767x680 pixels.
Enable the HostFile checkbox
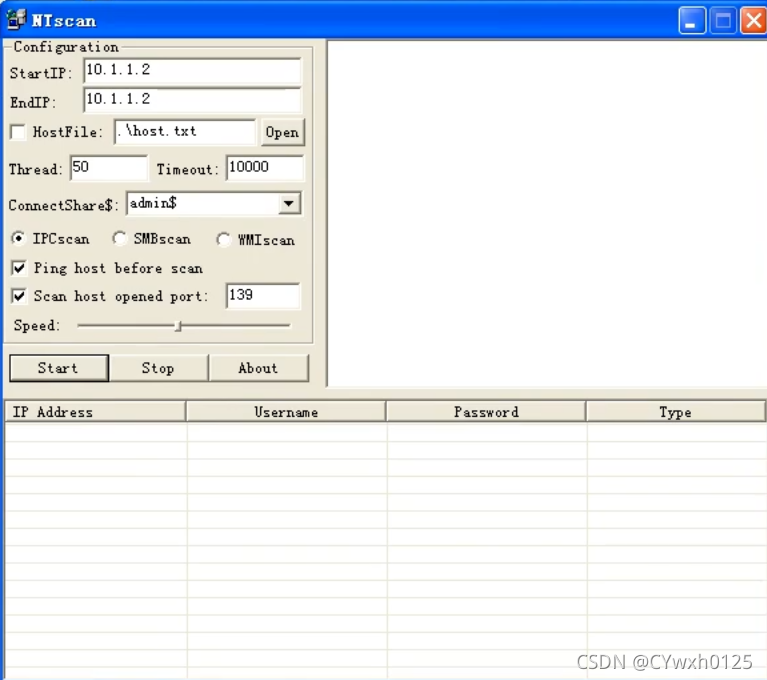[x=18, y=132]
